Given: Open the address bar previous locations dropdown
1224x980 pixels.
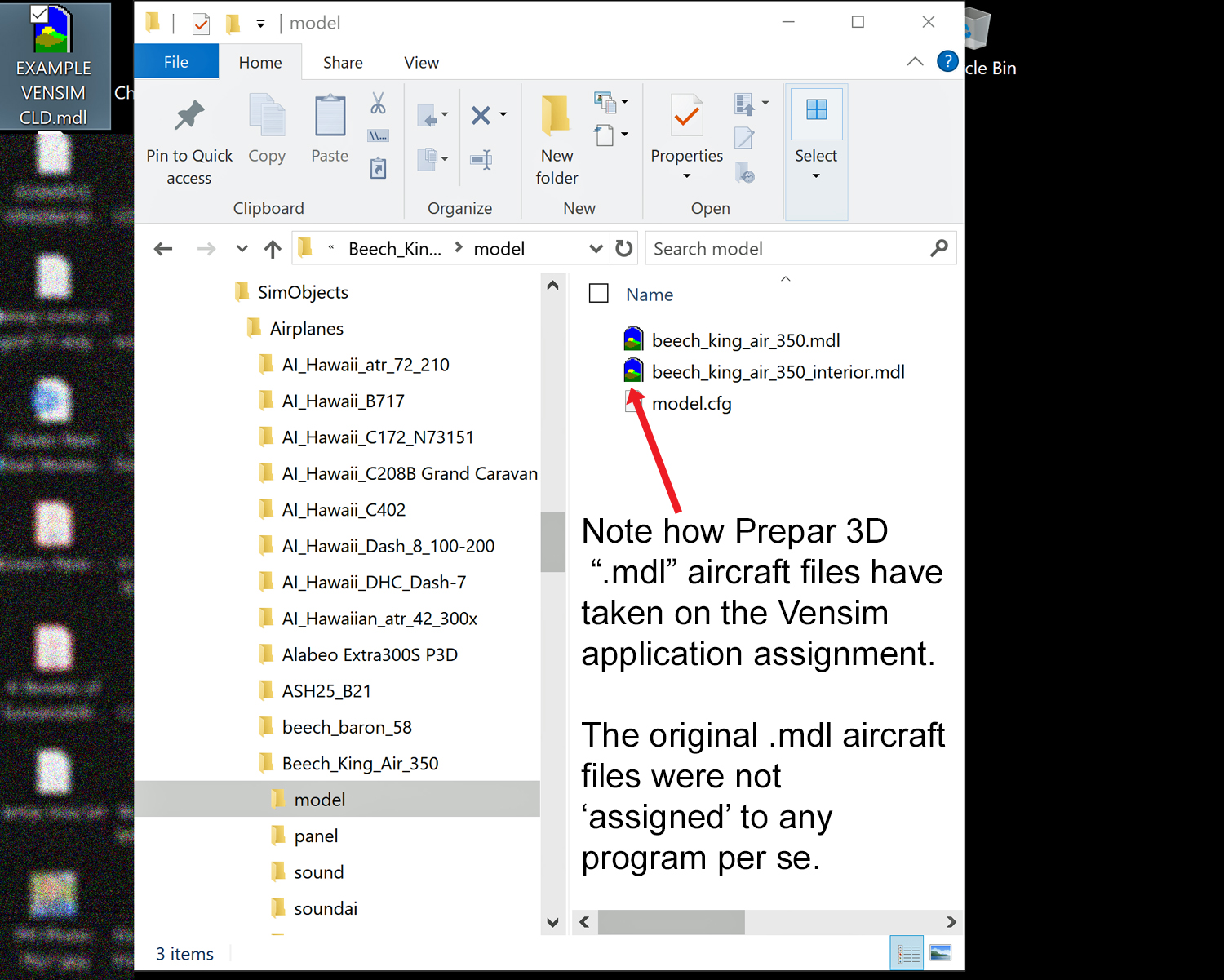Looking at the screenshot, I should 596,249.
